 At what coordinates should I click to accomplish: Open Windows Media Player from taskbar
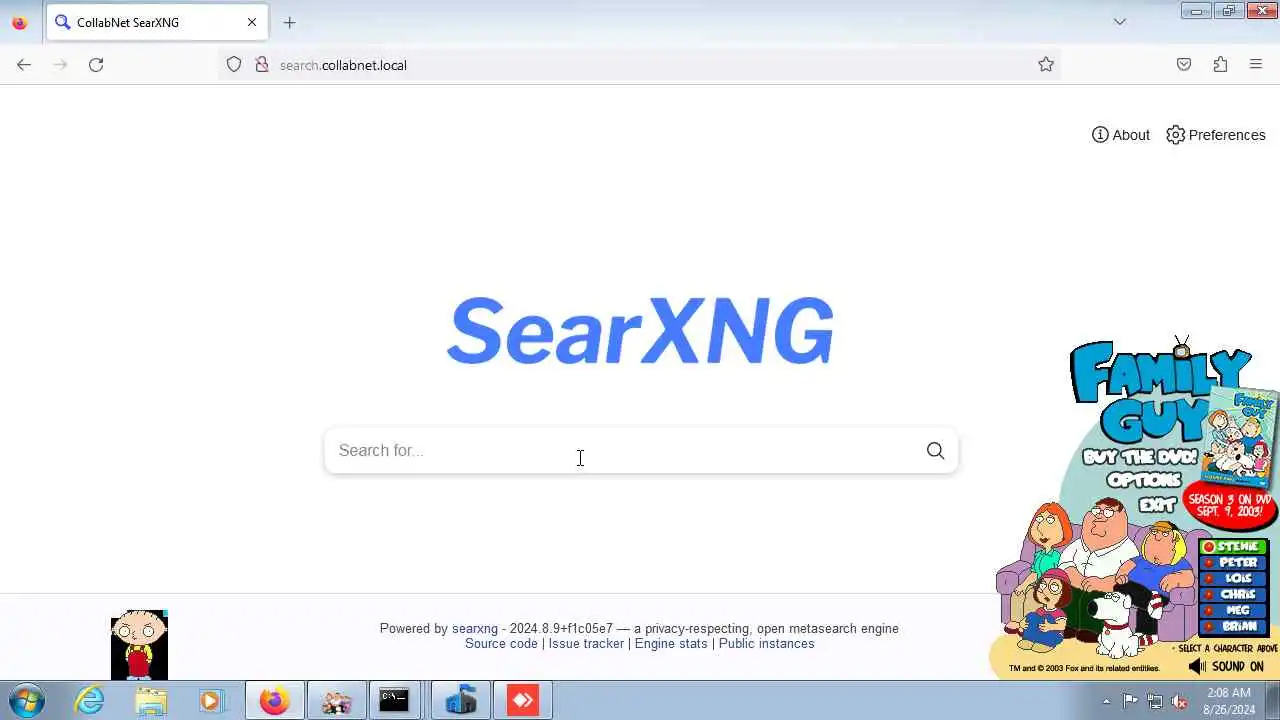click(x=211, y=701)
